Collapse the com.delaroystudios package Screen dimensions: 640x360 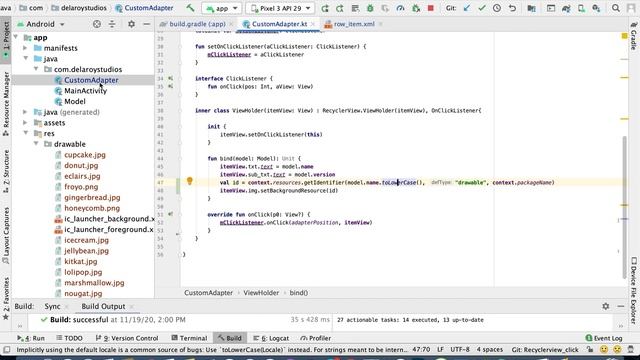click(x=36, y=69)
